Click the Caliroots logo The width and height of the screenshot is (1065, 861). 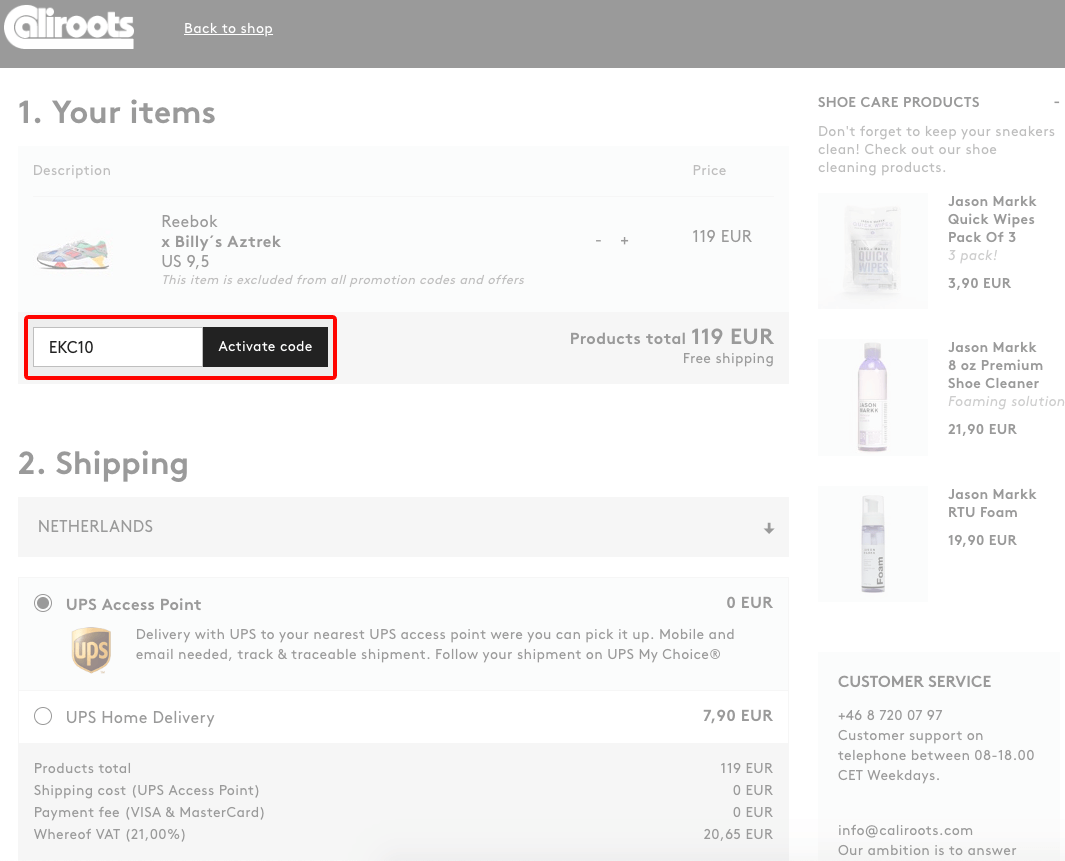coord(69,27)
